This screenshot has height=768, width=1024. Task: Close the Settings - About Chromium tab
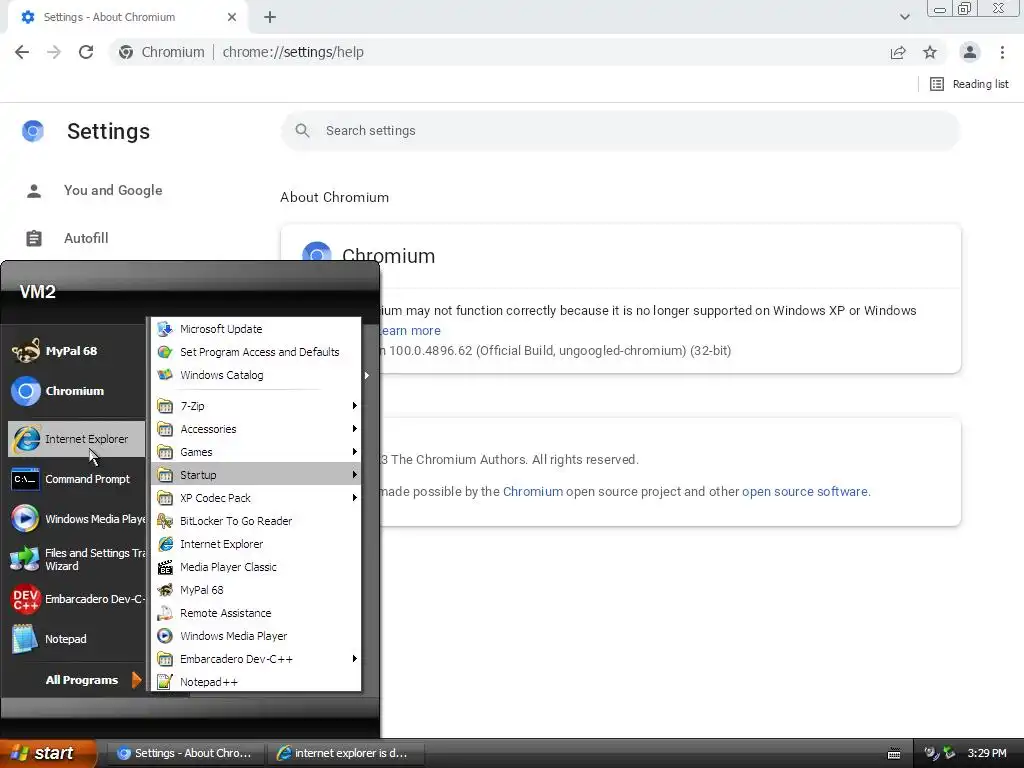click(x=232, y=17)
